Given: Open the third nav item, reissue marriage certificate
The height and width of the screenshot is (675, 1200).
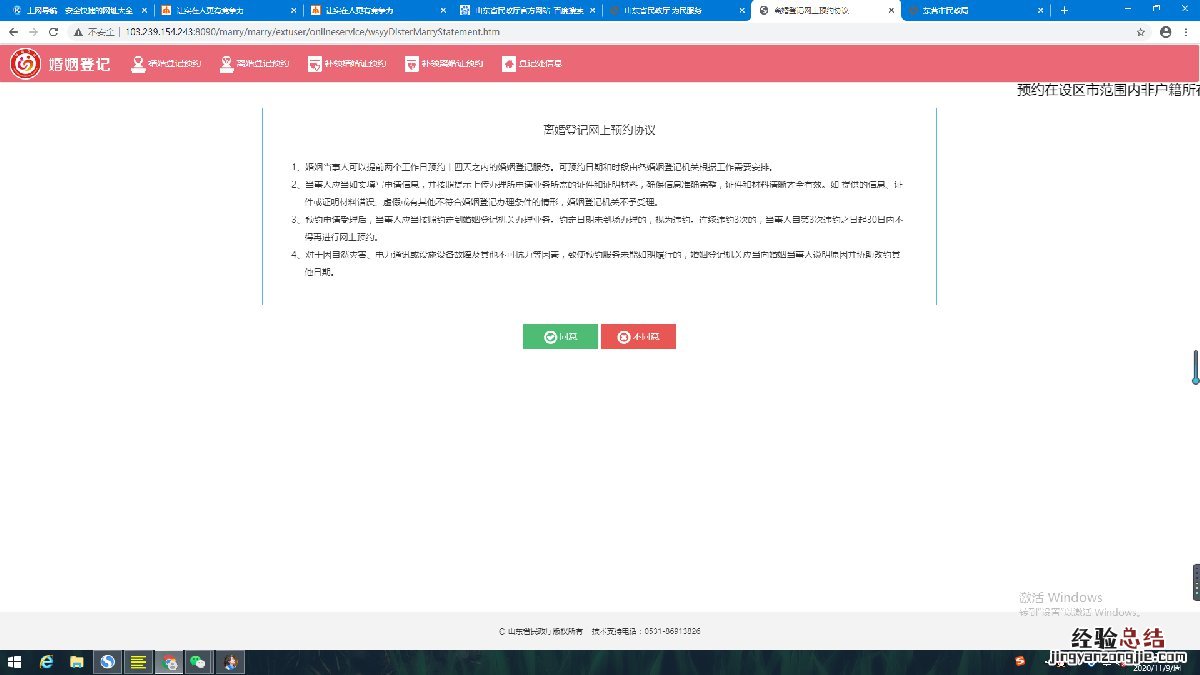Looking at the screenshot, I should [347, 64].
